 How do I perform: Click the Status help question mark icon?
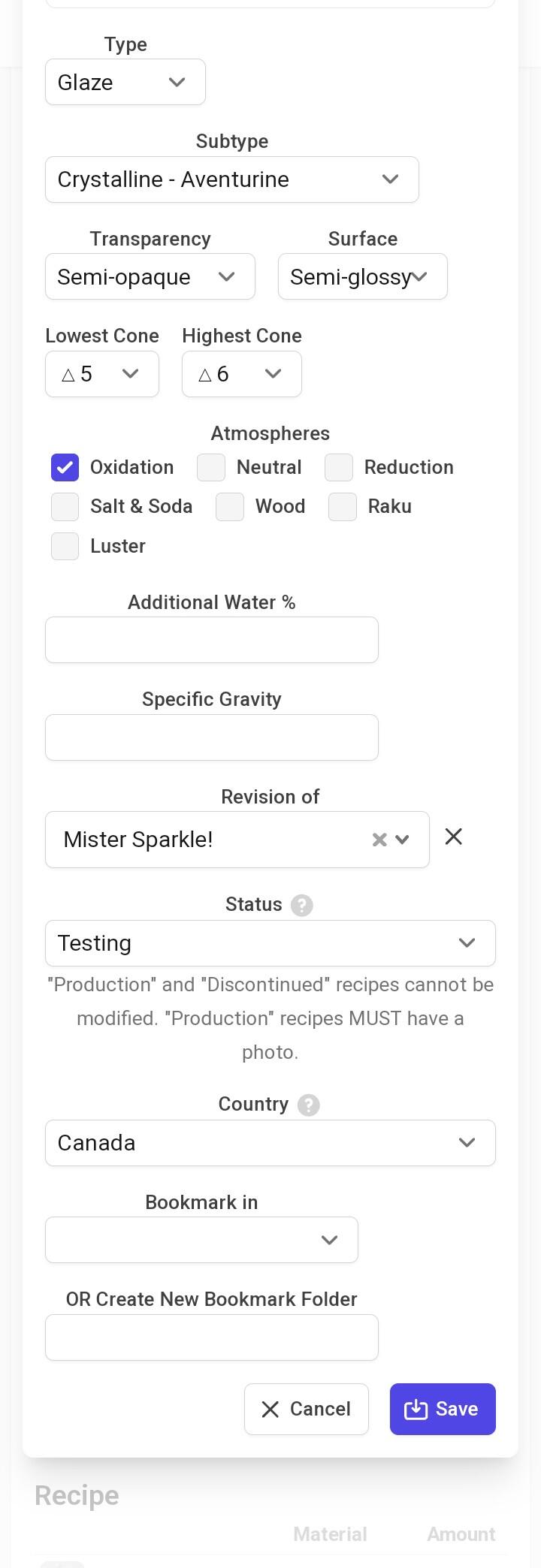pos(301,905)
